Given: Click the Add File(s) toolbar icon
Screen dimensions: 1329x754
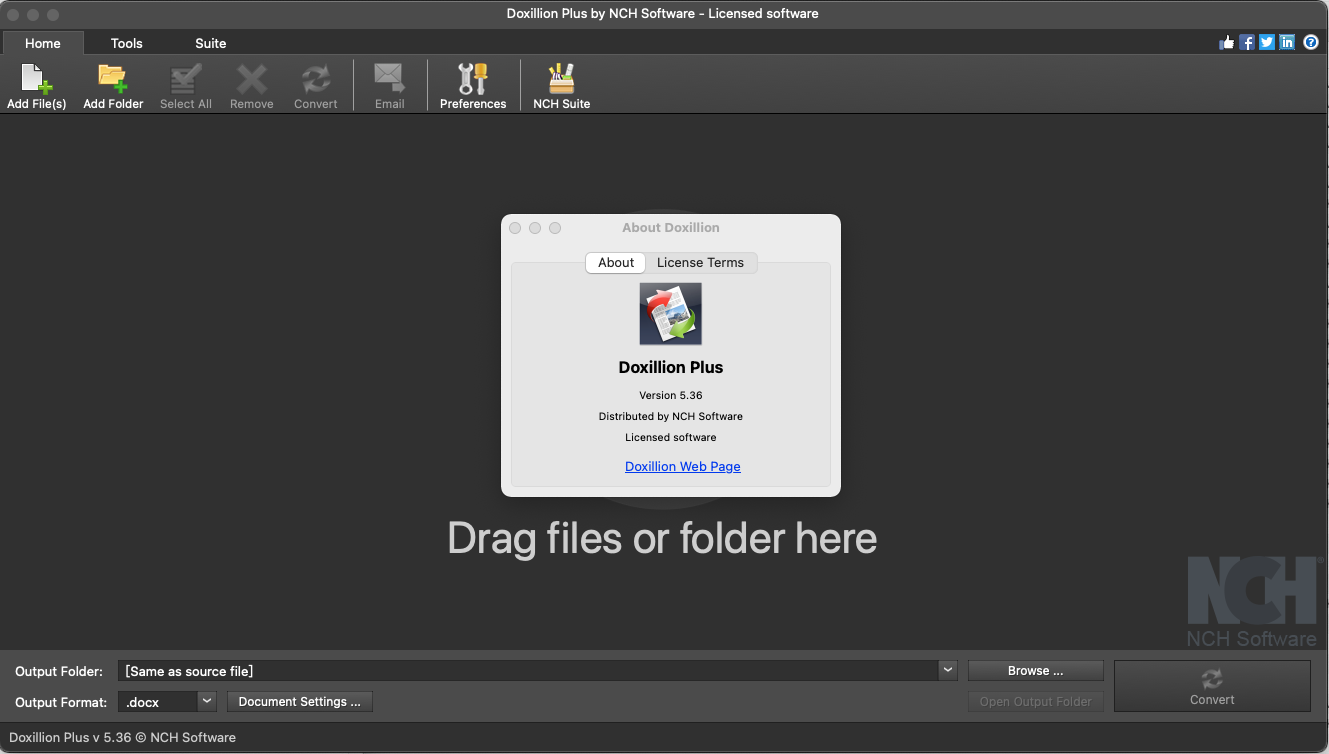Looking at the screenshot, I should 36,85.
